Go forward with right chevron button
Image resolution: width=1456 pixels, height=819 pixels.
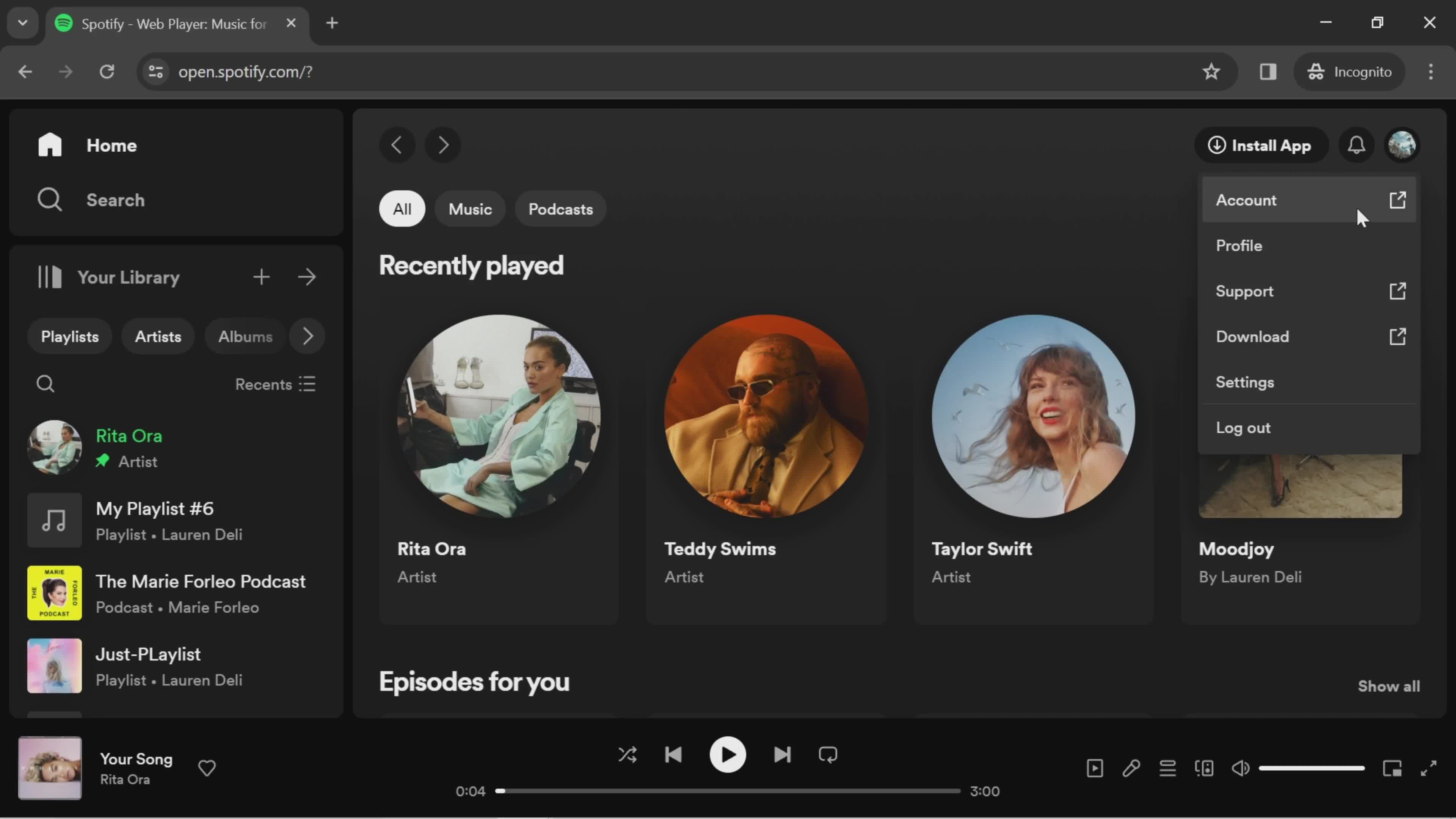tap(443, 145)
